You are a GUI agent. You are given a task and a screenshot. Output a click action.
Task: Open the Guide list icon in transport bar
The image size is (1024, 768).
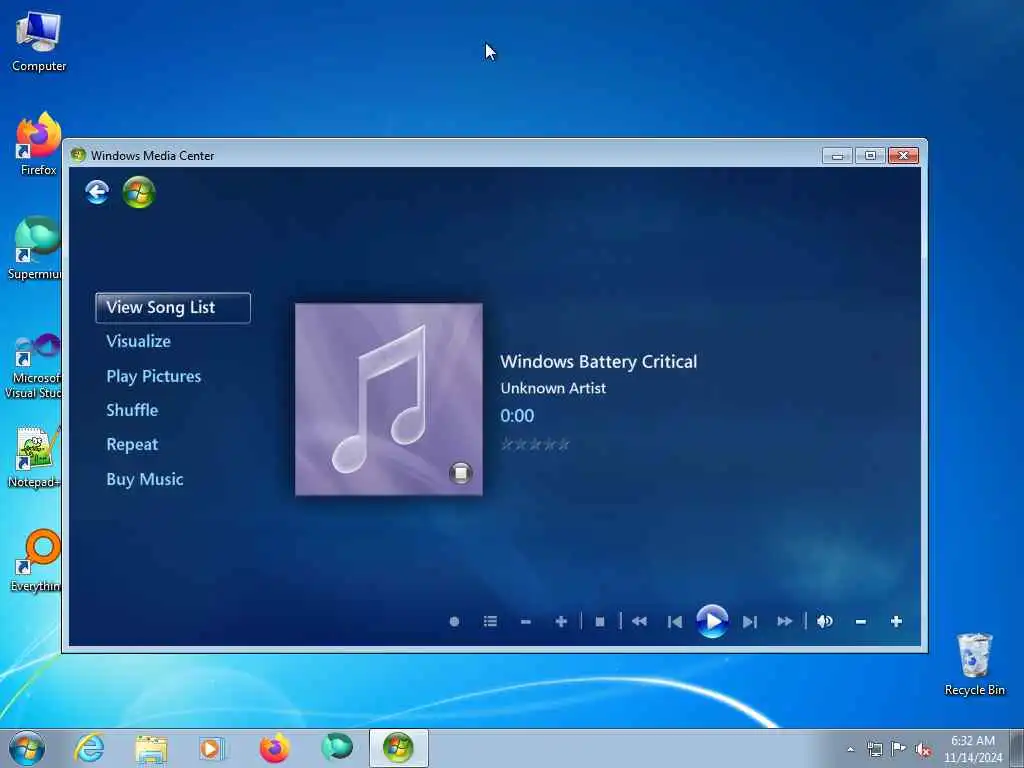click(490, 621)
